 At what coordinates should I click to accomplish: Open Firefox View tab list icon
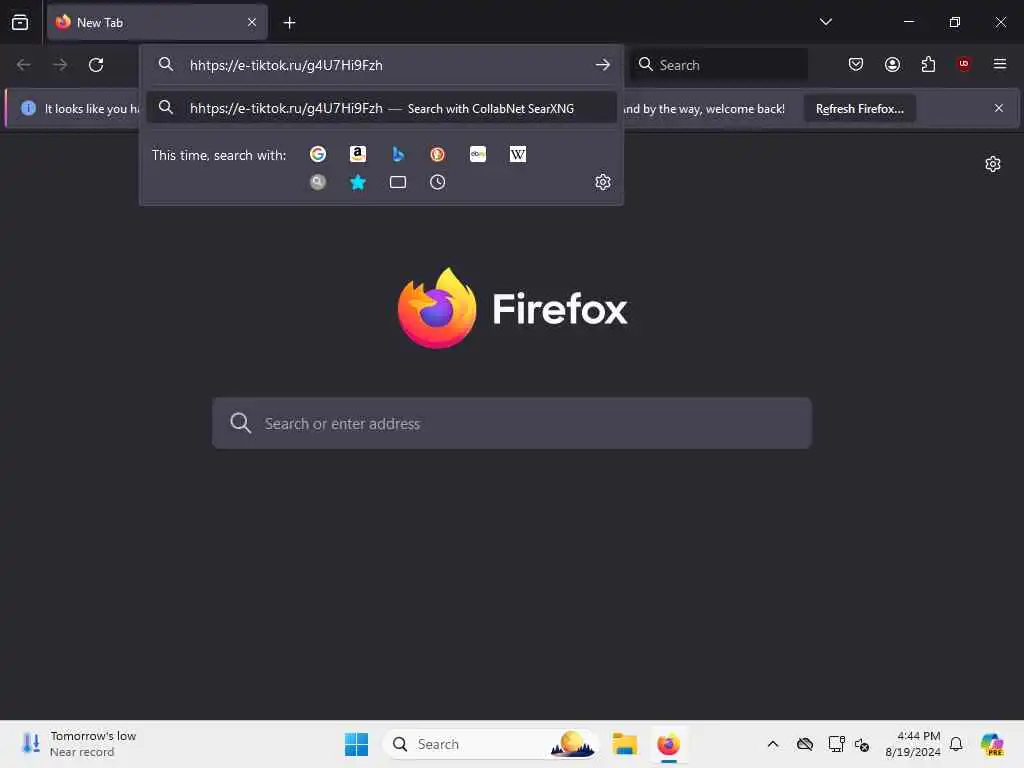20,22
